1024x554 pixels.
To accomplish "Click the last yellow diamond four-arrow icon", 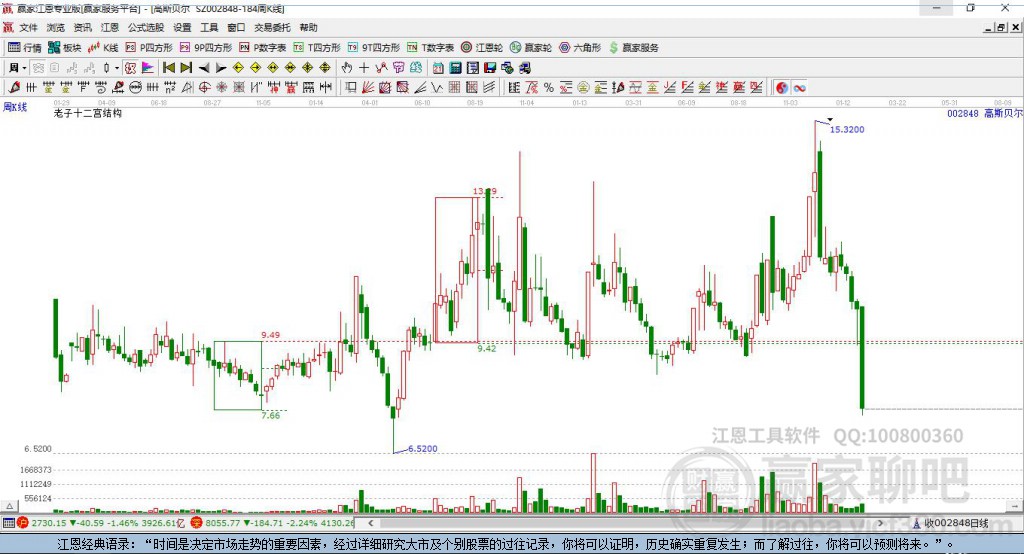I will pyautogui.click(x=325, y=68).
